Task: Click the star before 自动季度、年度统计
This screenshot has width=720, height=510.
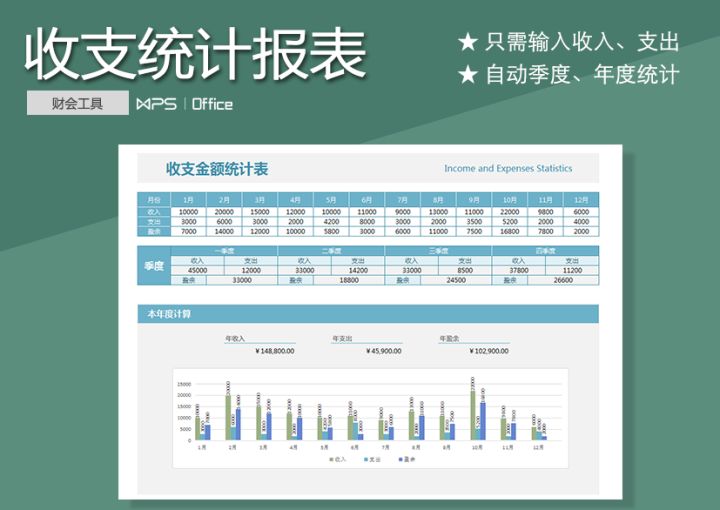Action: 467,75
